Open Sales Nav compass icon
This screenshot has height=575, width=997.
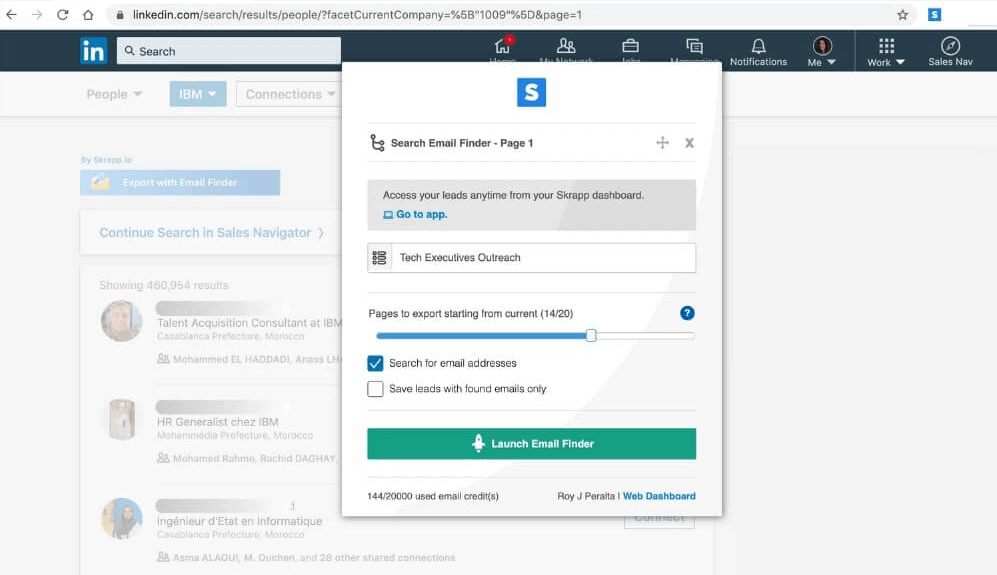click(x=950, y=47)
